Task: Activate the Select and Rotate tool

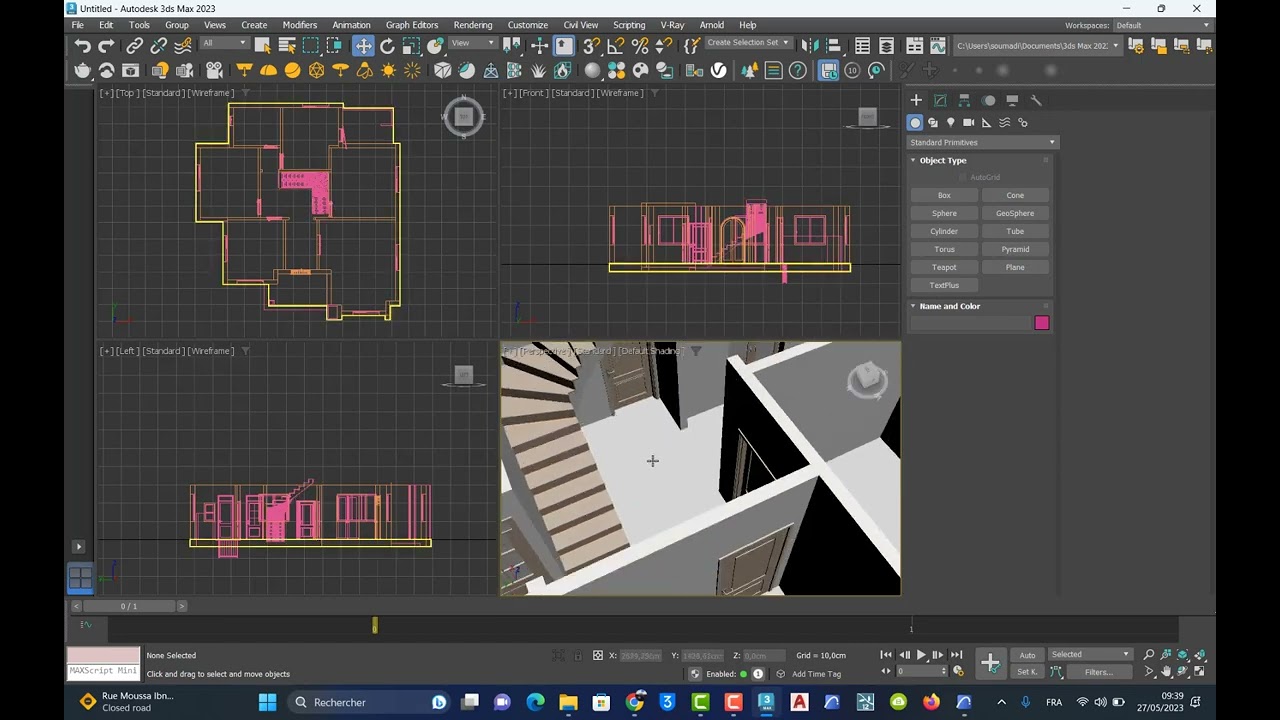Action: tap(387, 46)
